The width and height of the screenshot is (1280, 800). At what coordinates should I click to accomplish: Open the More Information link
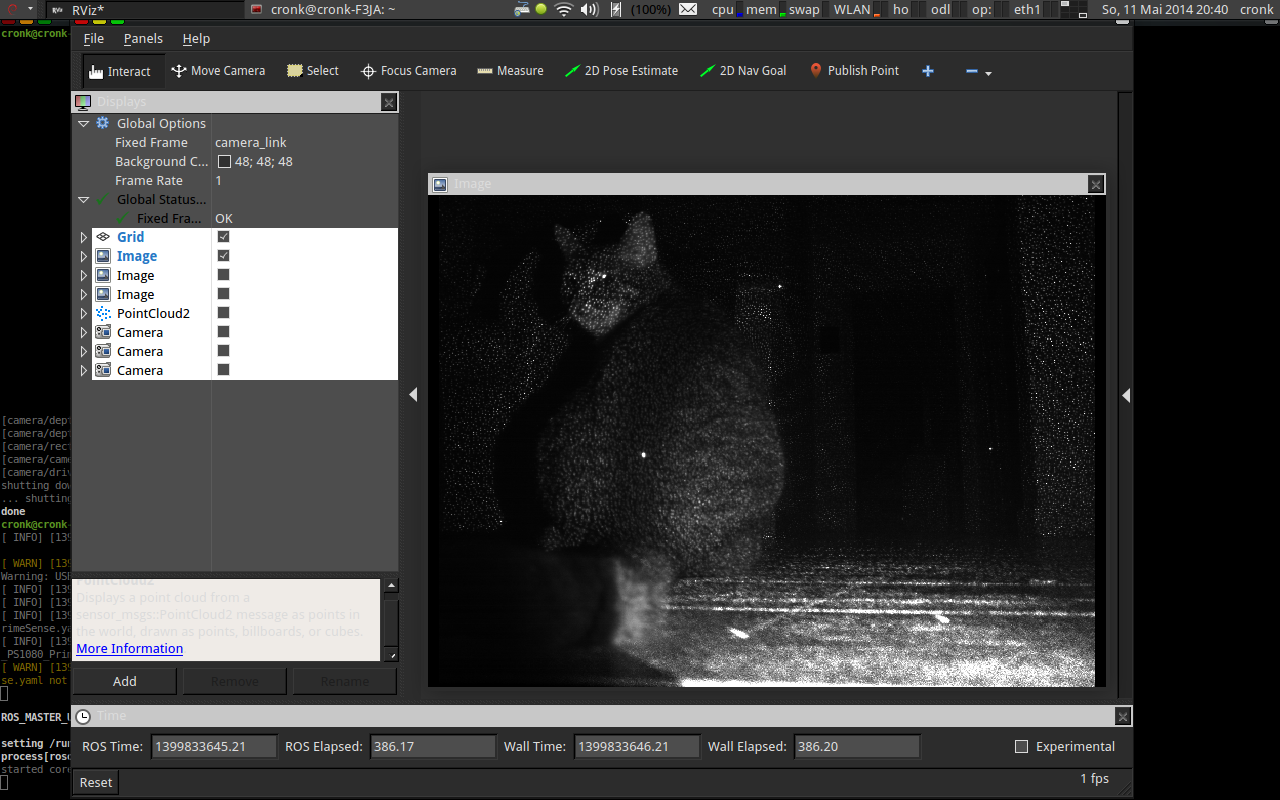[130, 648]
